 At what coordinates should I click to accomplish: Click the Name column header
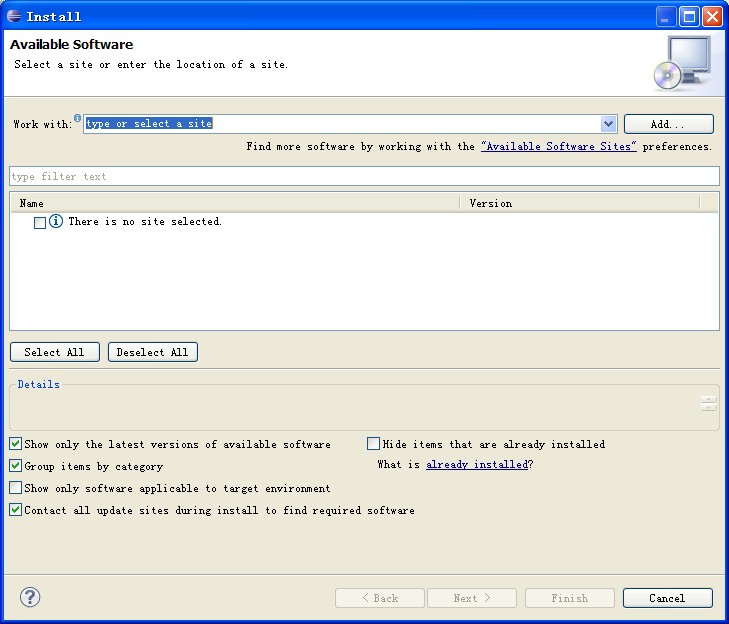click(x=235, y=203)
